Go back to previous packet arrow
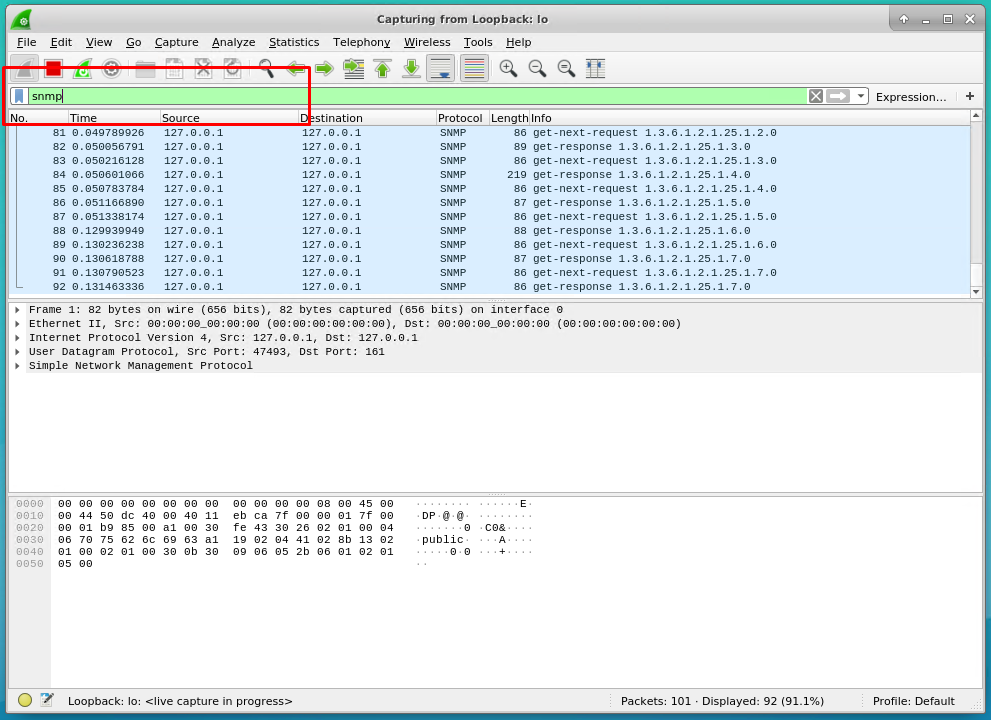Viewport: 991px width, 720px height. click(x=295, y=68)
